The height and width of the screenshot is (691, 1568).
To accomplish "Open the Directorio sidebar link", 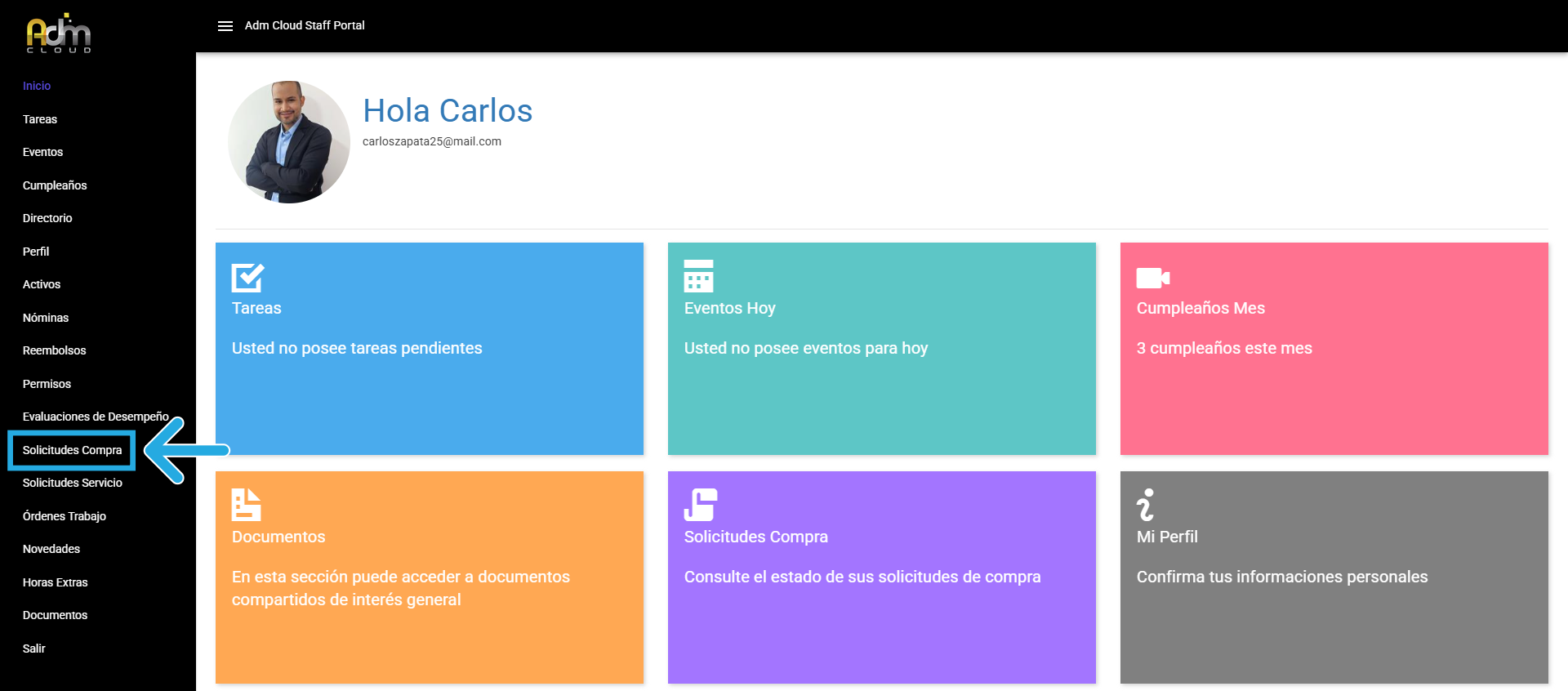I will 47,218.
